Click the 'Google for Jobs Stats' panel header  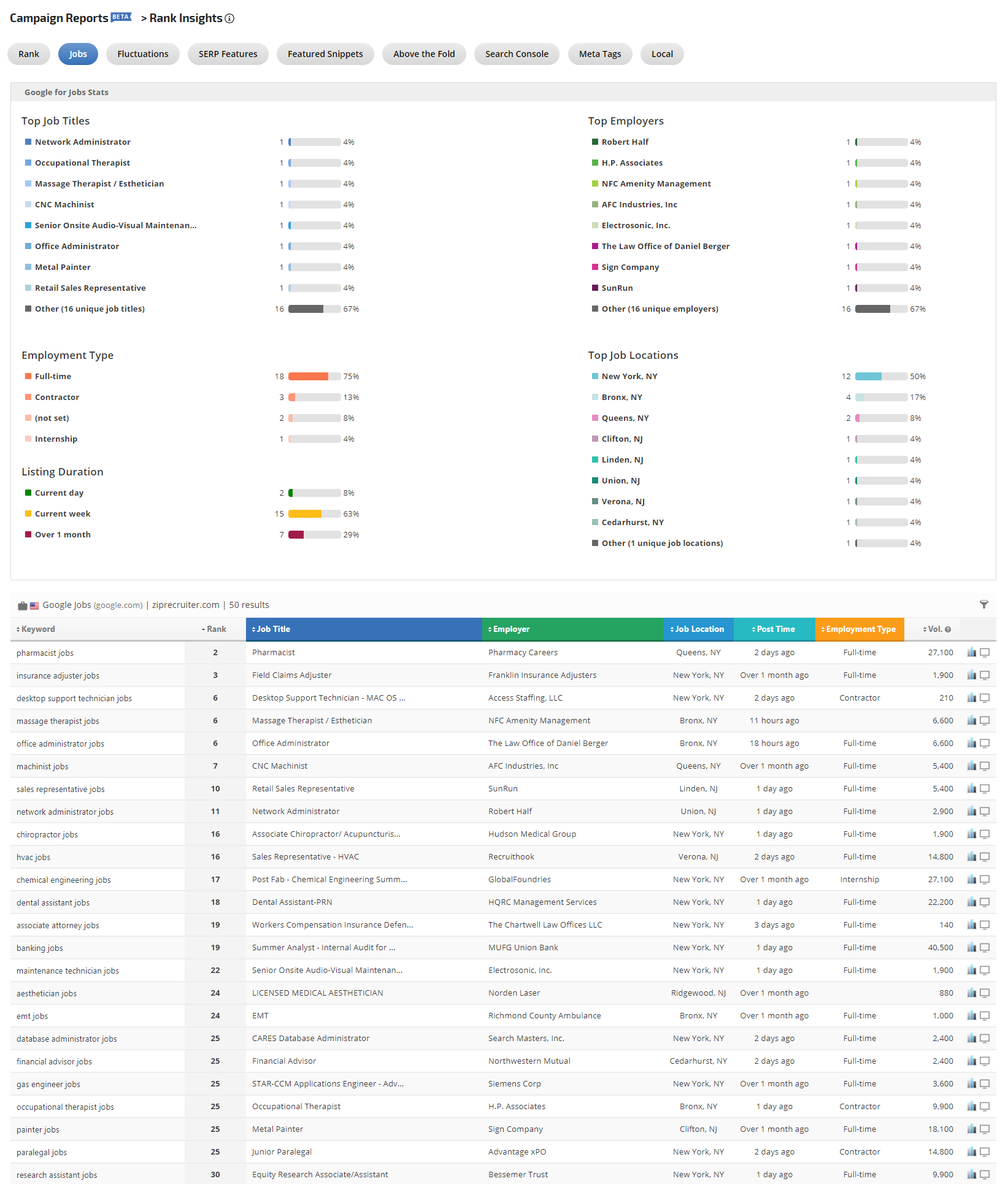coord(503,92)
